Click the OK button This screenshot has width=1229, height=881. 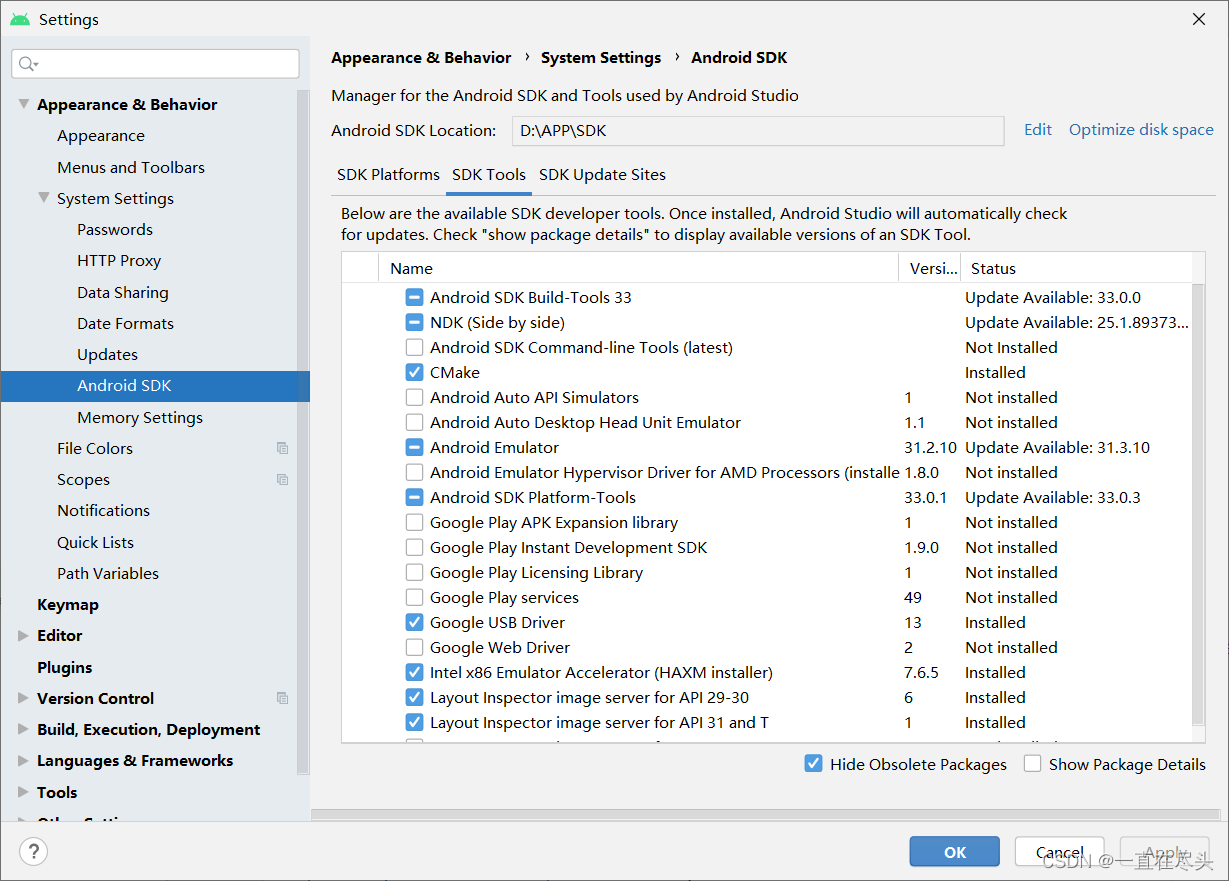pyautogui.click(x=955, y=852)
